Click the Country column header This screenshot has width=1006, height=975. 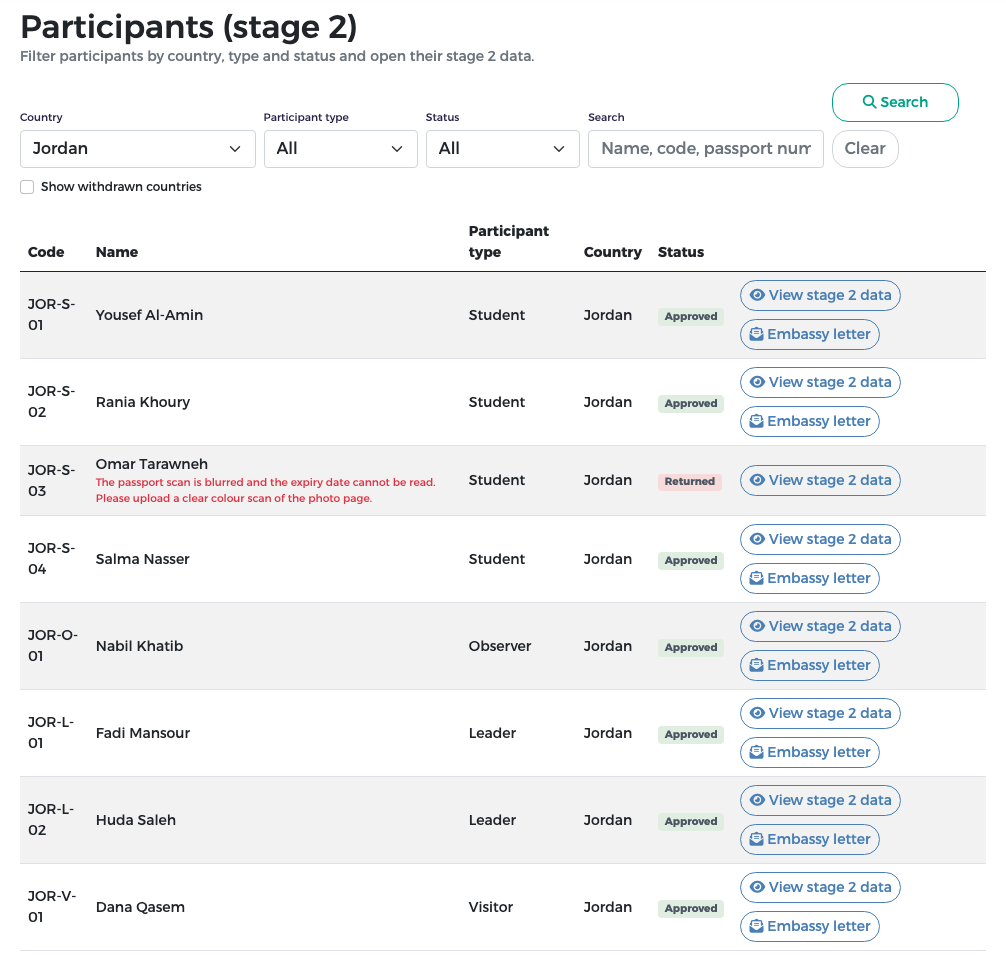[613, 252]
